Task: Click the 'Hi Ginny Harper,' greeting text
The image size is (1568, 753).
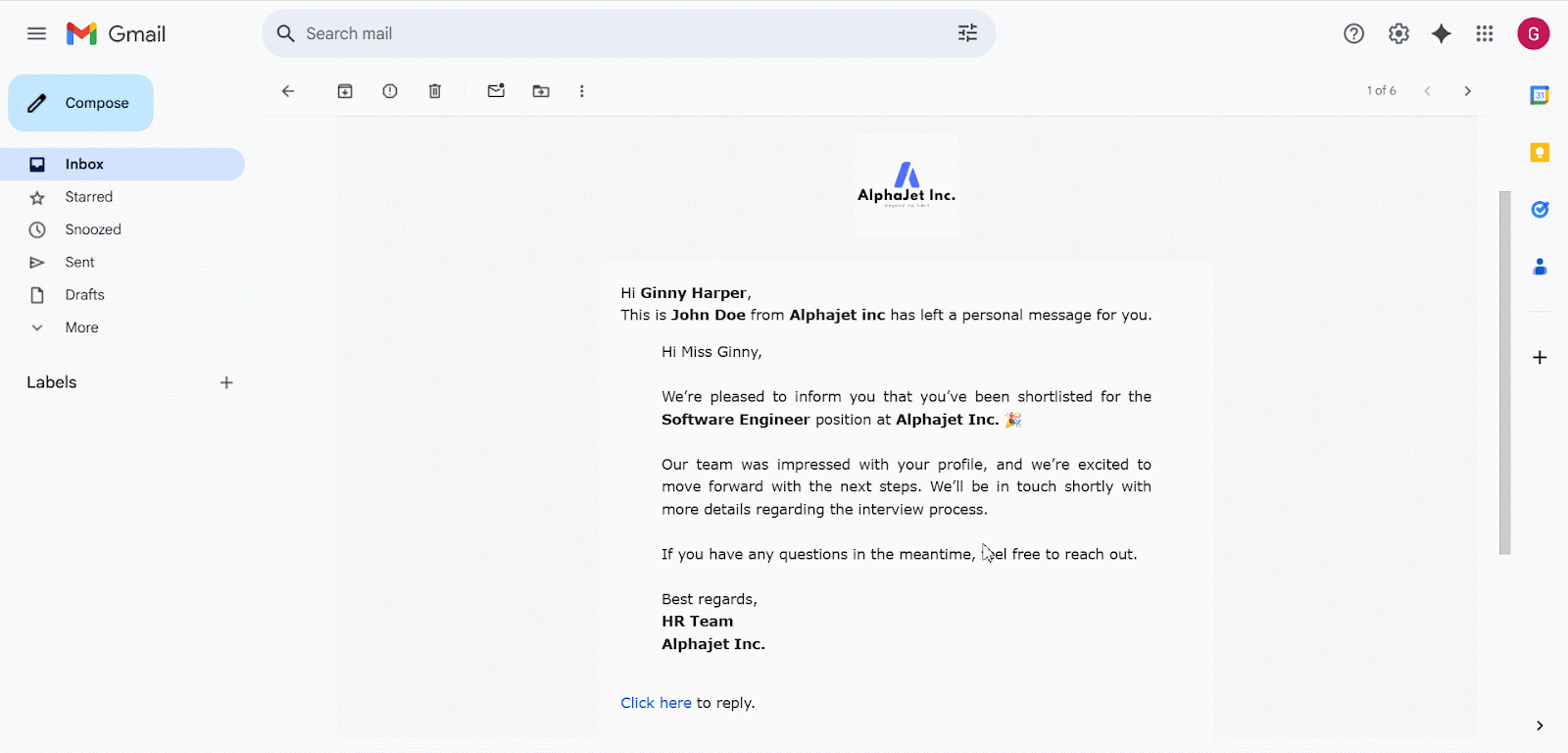Action: pos(686,293)
